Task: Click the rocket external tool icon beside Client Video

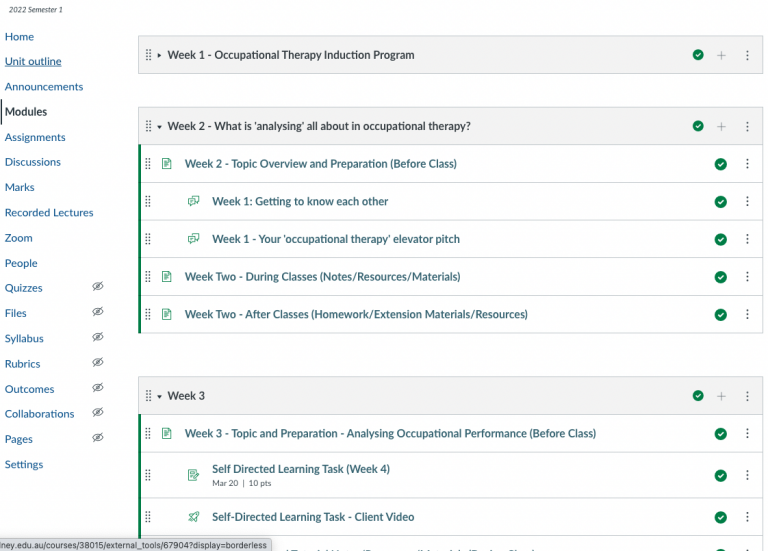Action: pyautogui.click(x=194, y=517)
